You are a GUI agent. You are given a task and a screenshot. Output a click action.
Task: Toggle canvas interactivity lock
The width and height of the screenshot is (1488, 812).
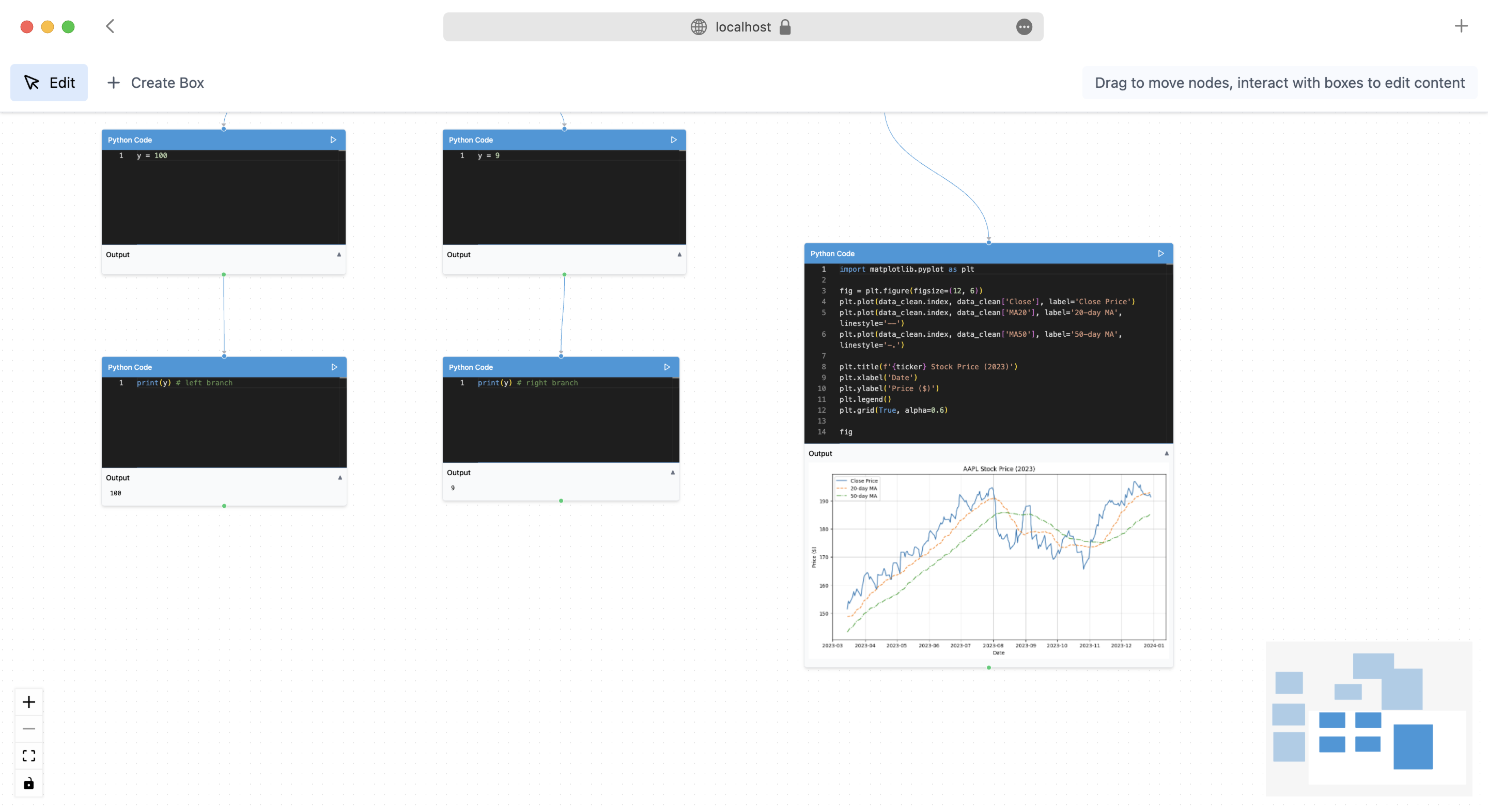(29, 783)
